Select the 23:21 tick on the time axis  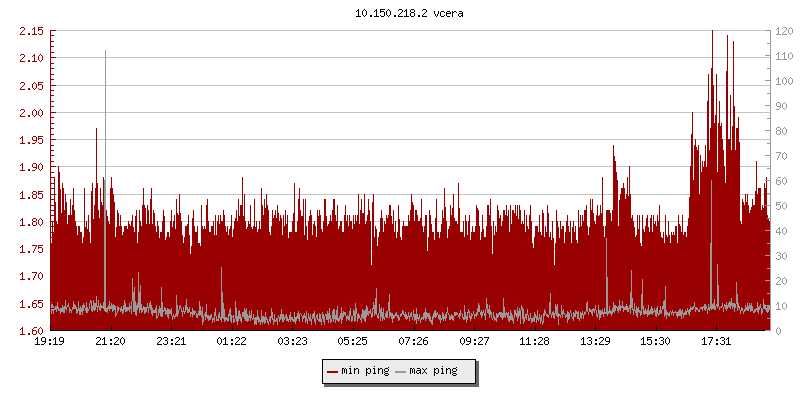[171, 342]
